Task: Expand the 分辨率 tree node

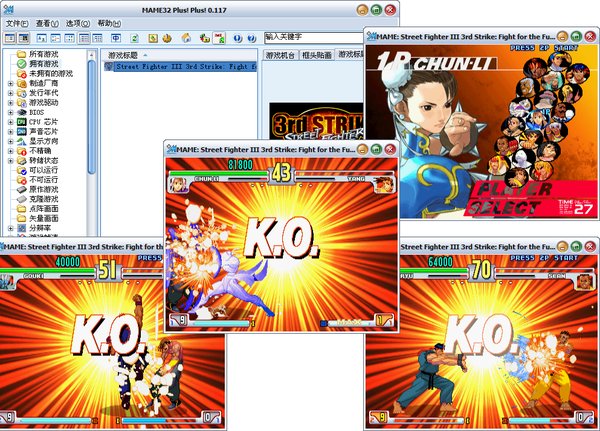Action: (x=10, y=229)
